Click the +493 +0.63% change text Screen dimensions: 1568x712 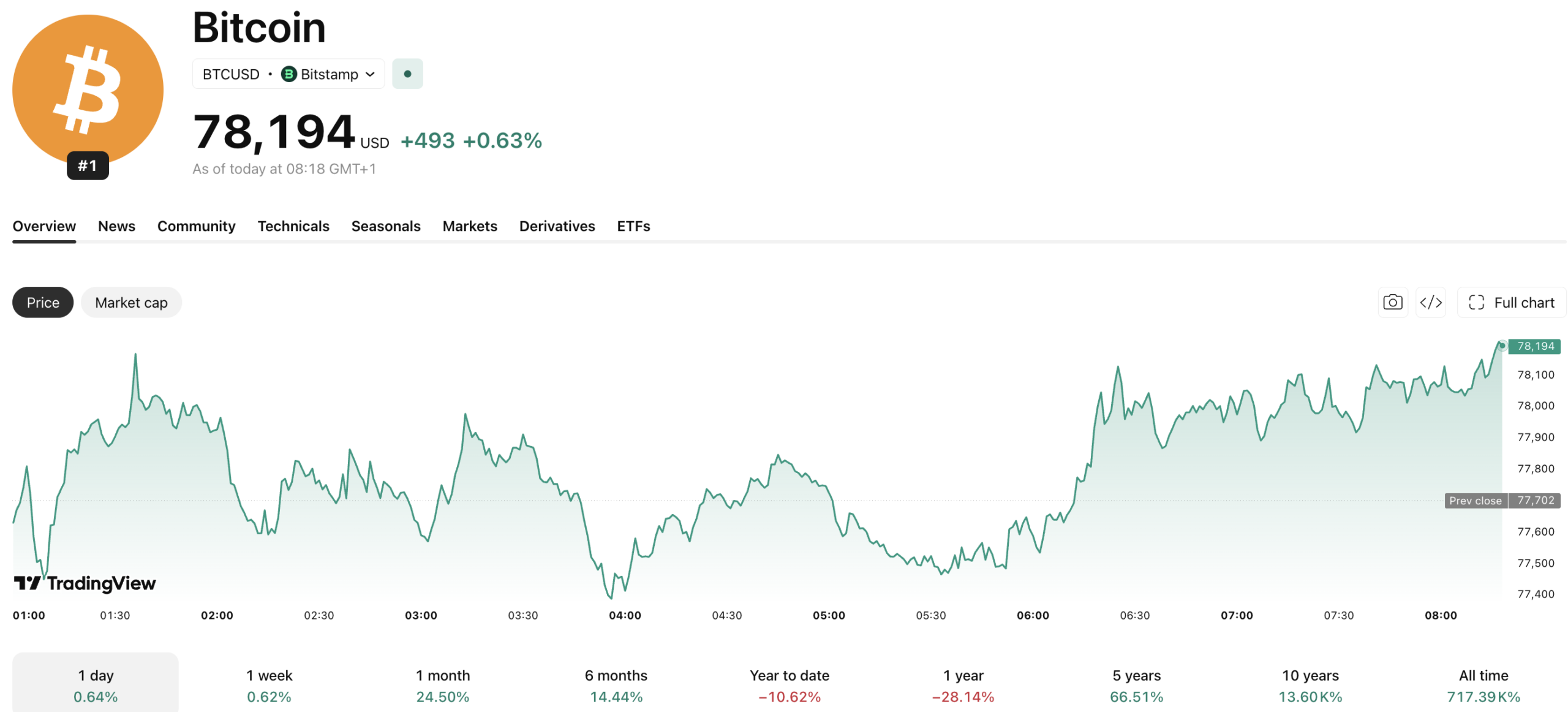(471, 140)
